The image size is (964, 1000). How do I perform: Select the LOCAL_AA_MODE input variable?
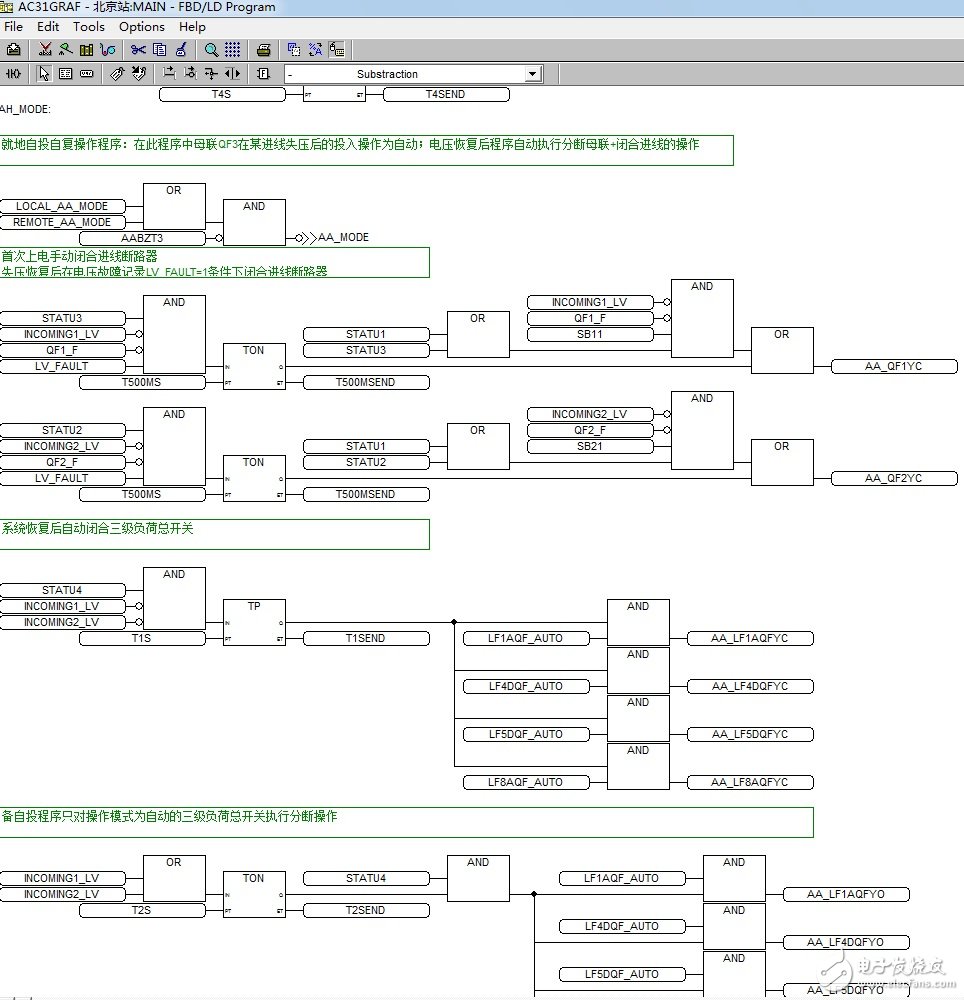[62, 207]
